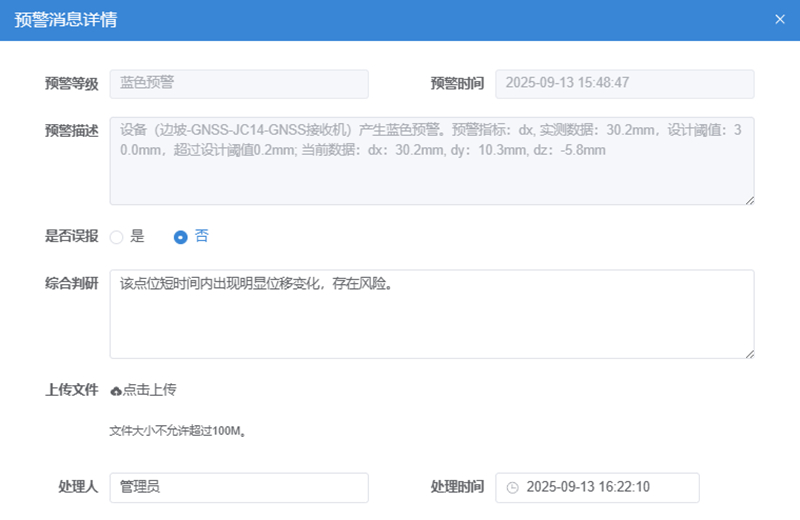
Task: Click the 否 option label text
Action: [201, 237]
